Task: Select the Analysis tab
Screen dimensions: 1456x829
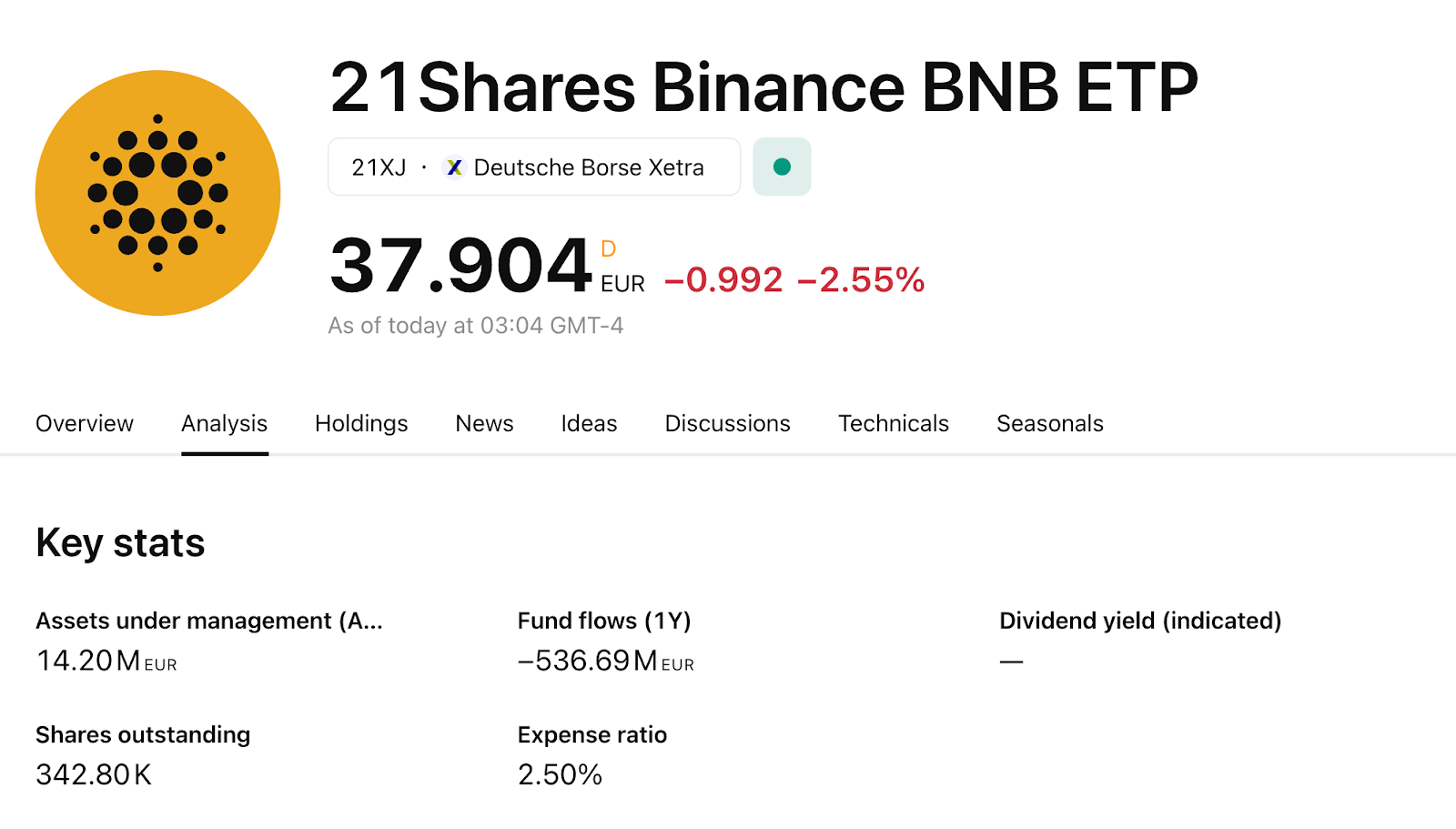Action: 224,423
